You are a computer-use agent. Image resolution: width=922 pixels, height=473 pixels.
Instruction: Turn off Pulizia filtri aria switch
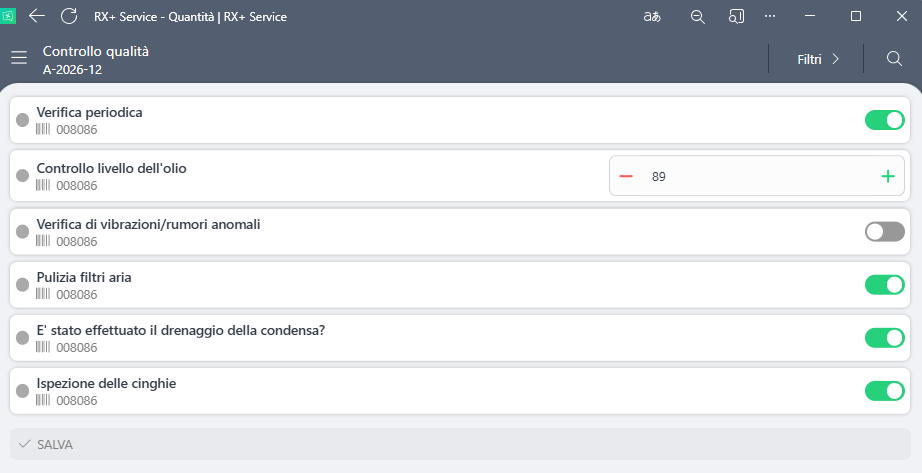coord(884,285)
